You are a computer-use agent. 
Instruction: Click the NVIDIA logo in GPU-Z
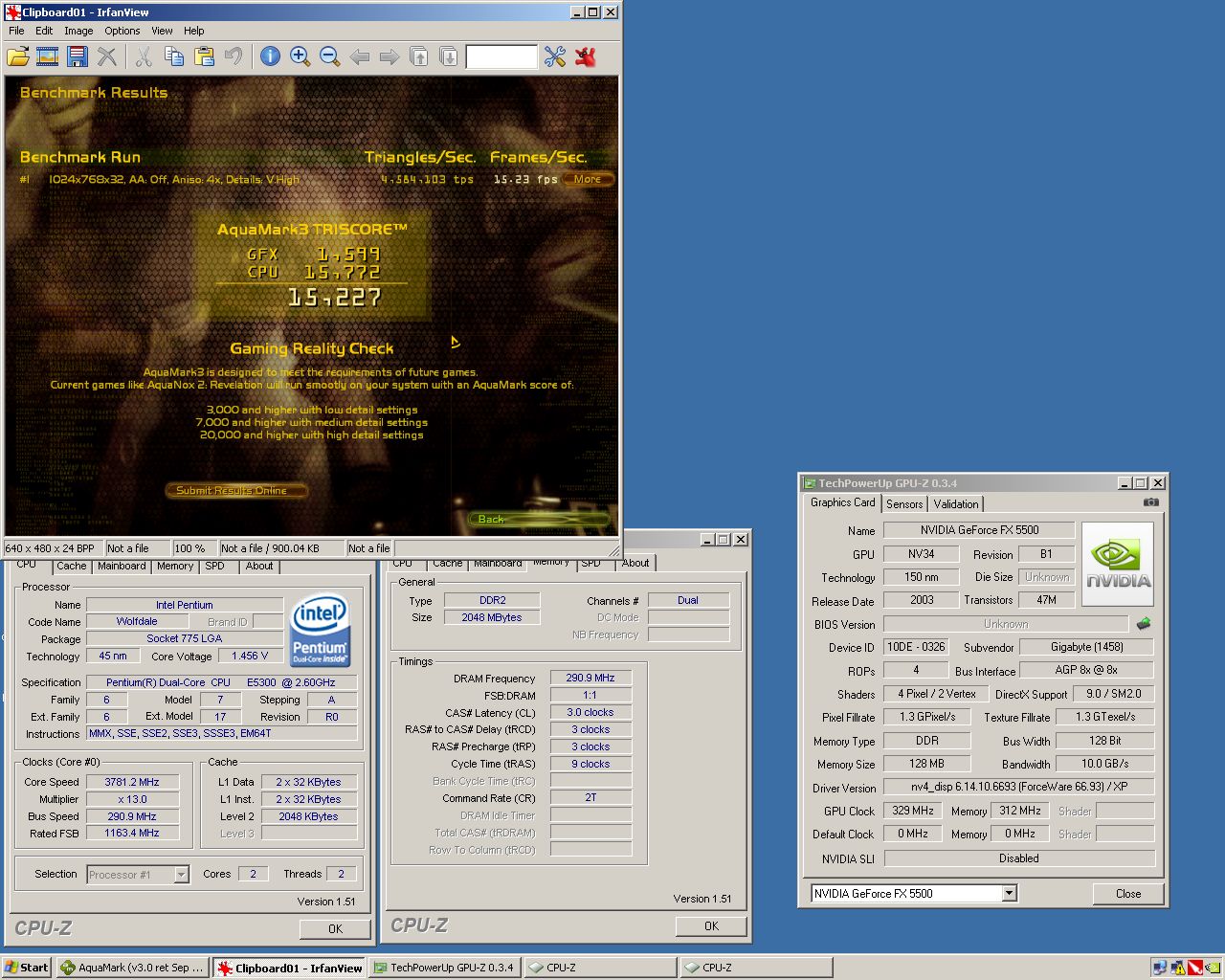pyautogui.click(x=1118, y=564)
